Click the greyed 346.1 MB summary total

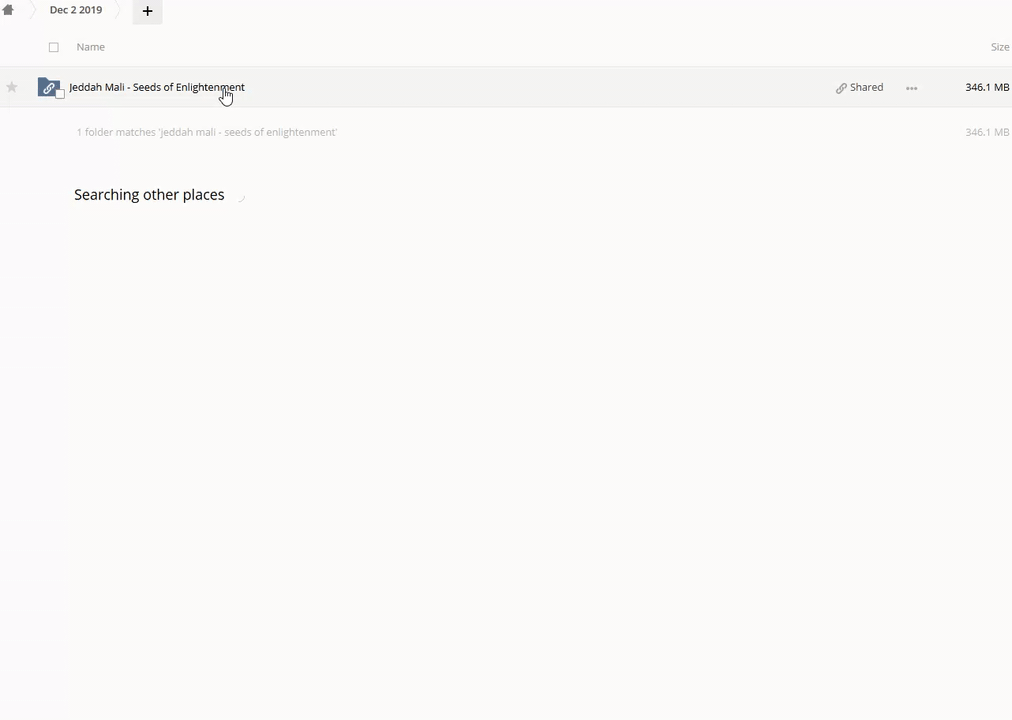987,132
